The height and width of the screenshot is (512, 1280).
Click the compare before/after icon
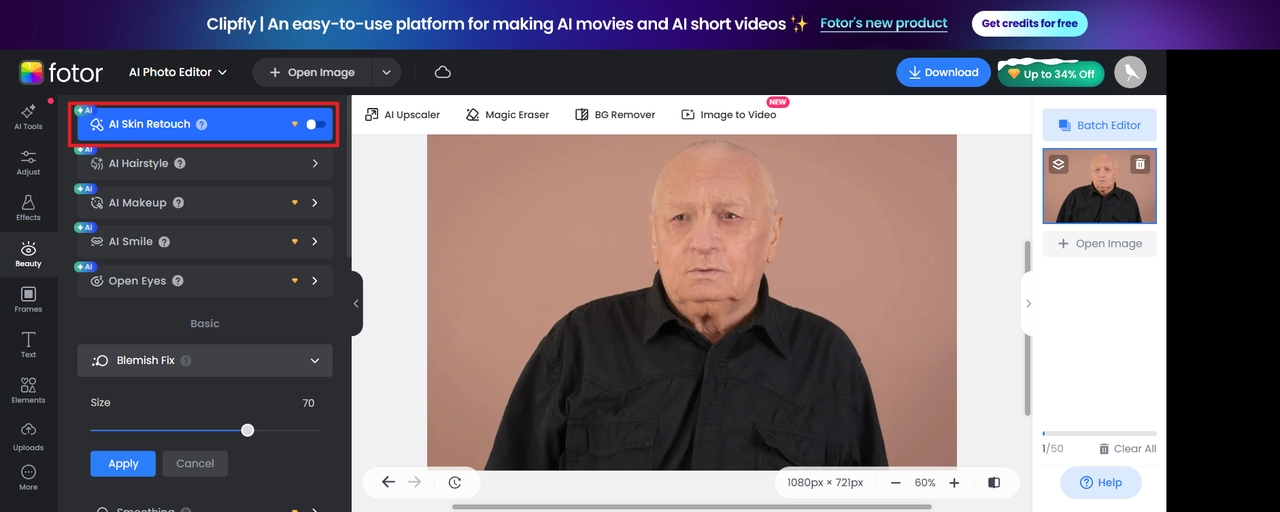point(993,482)
